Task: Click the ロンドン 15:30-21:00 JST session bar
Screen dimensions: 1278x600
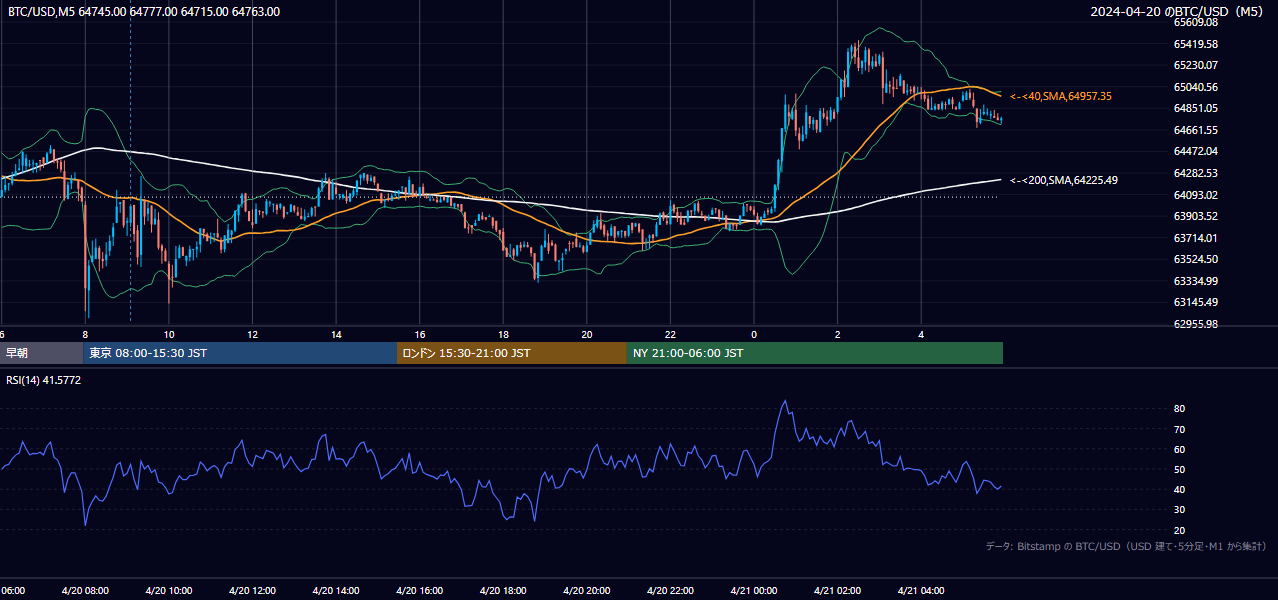Action: coord(512,353)
